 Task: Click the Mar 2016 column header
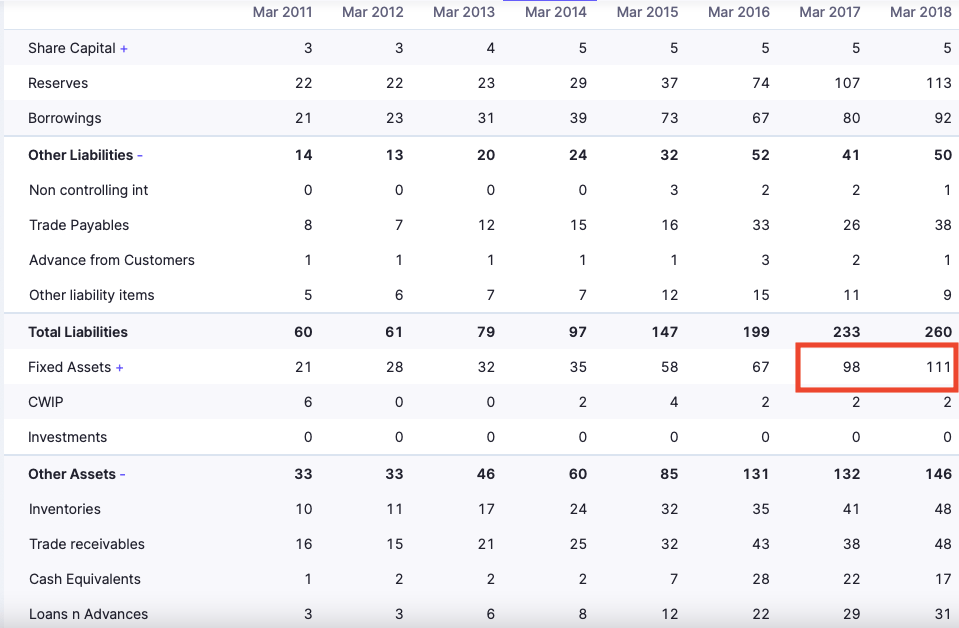pyautogui.click(x=739, y=12)
